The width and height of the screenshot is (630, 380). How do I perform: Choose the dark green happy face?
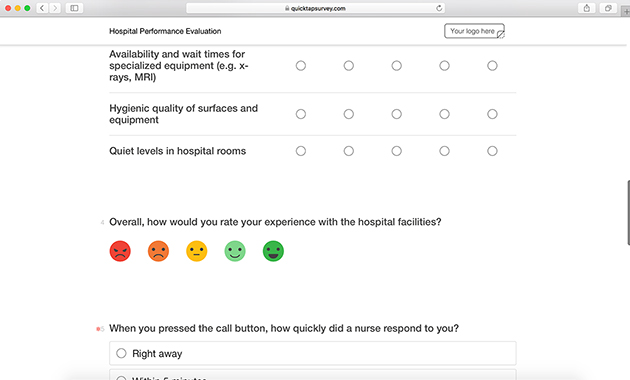pos(273,251)
